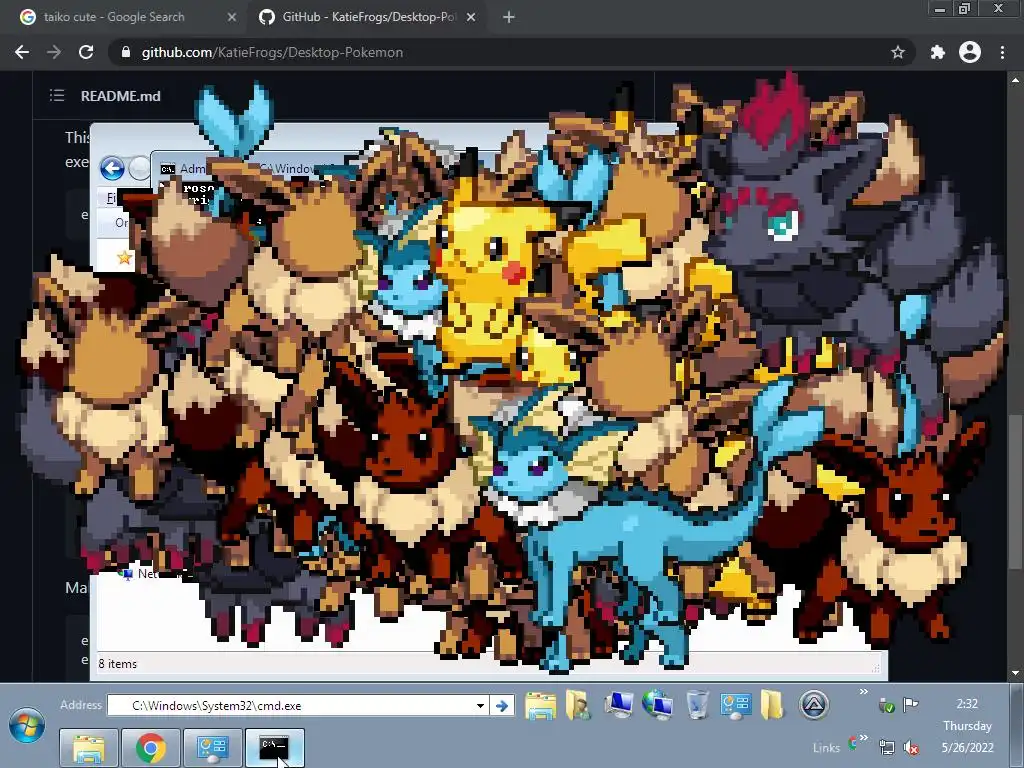Image resolution: width=1024 pixels, height=768 pixels.
Task: Open the Chrome profile avatar menu
Action: pyautogui.click(x=970, y=52)
